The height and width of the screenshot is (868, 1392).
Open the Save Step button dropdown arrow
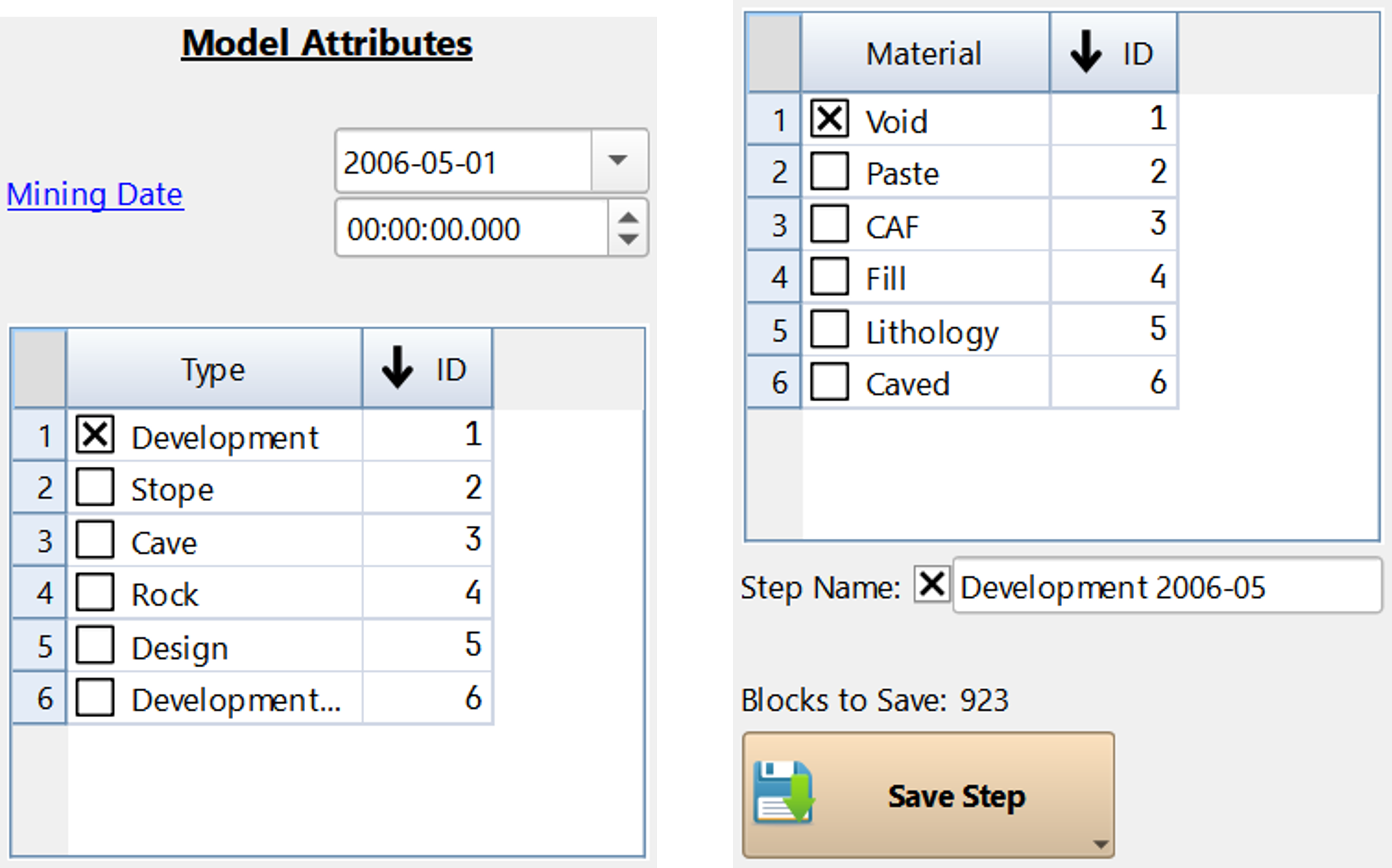1100,844
